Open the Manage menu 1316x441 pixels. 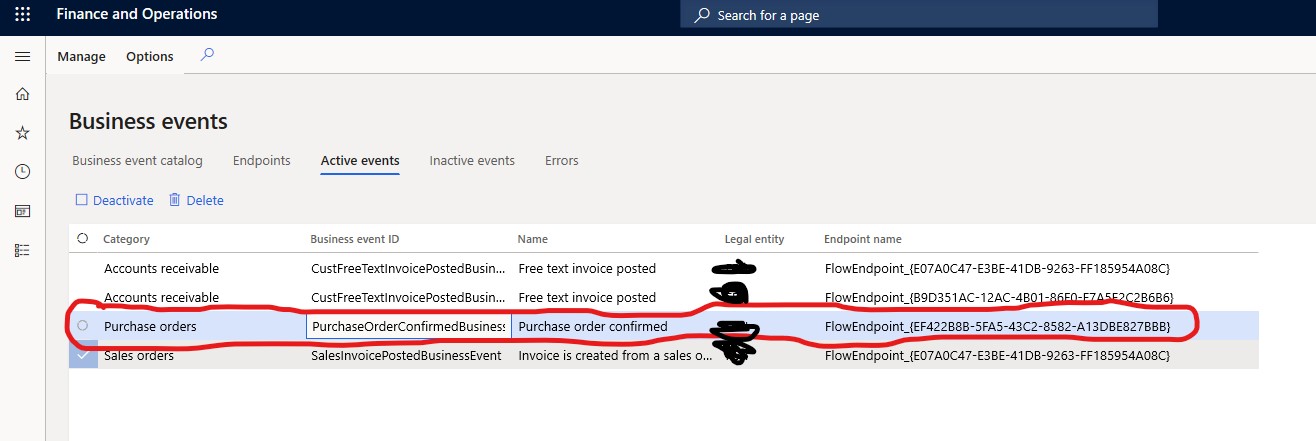pyautogui.click(x=81, y=57)
